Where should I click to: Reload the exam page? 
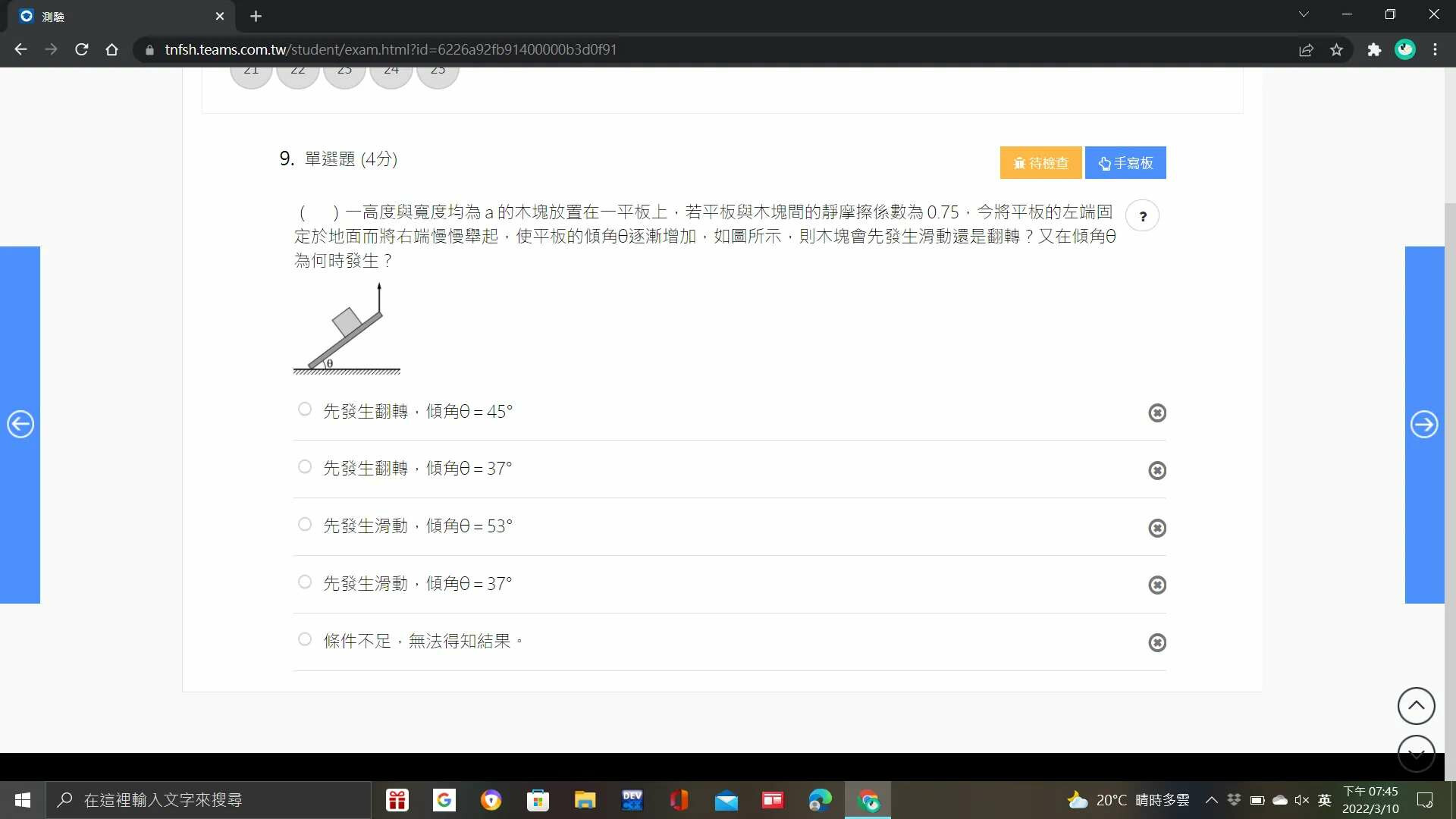coord(81,49)
